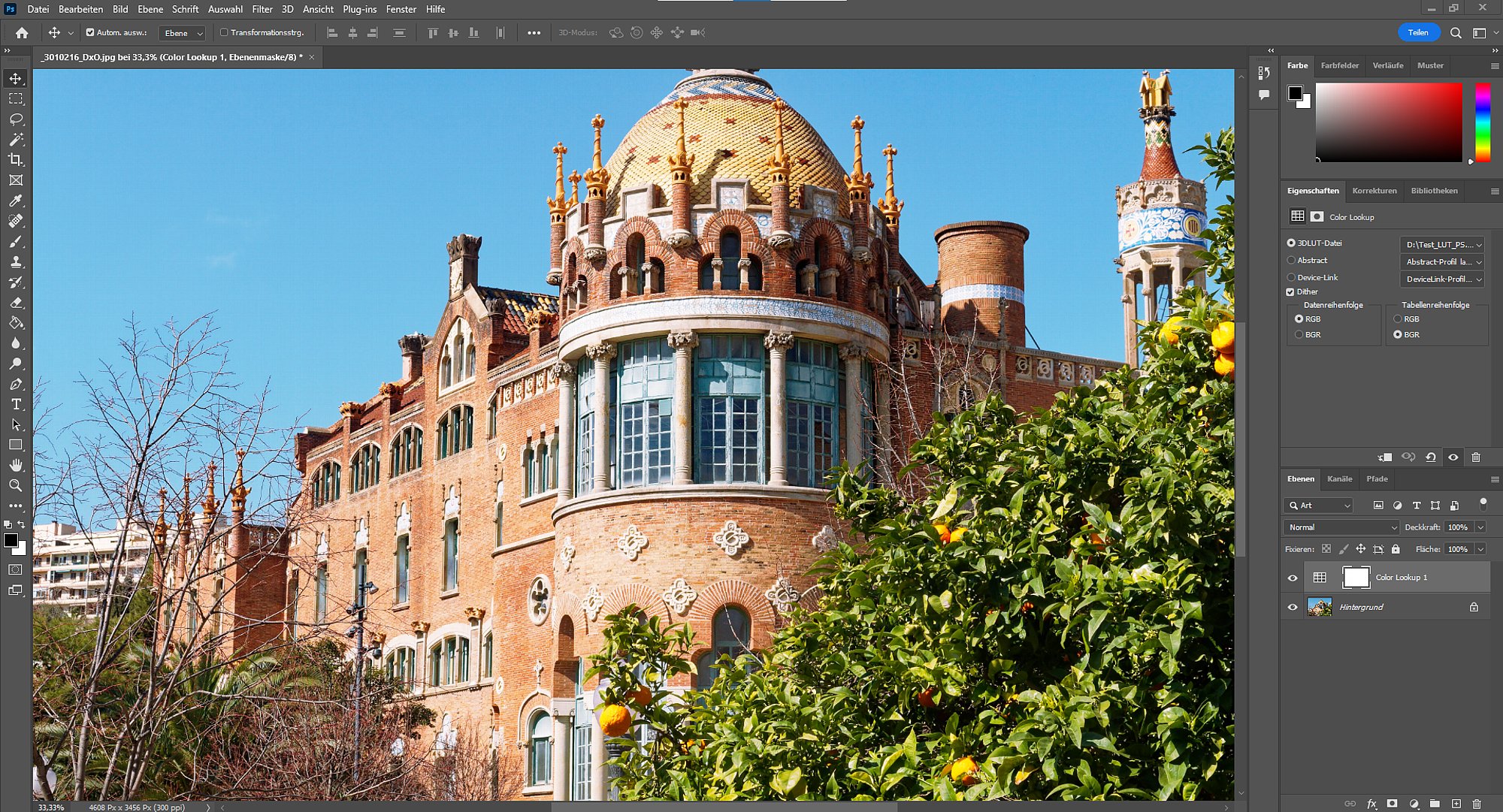
Task: Open the search icon in options bar
Action: pyautogui.click(x=1456, y=33)
